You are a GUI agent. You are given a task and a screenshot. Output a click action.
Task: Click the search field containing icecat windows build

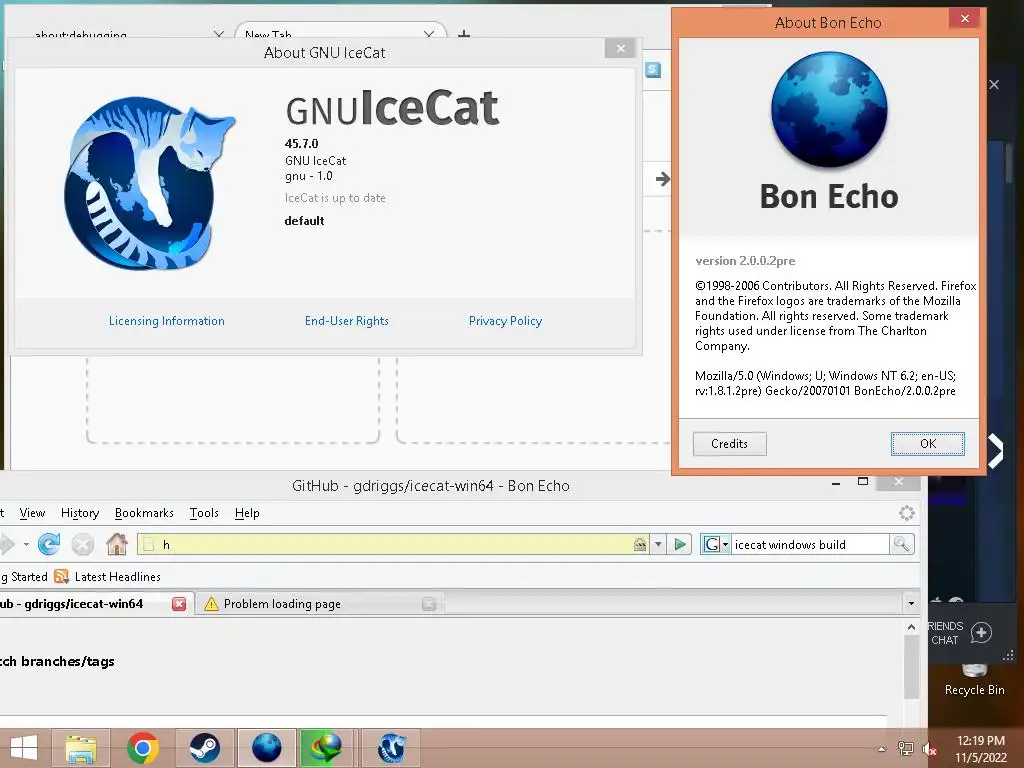810,544
